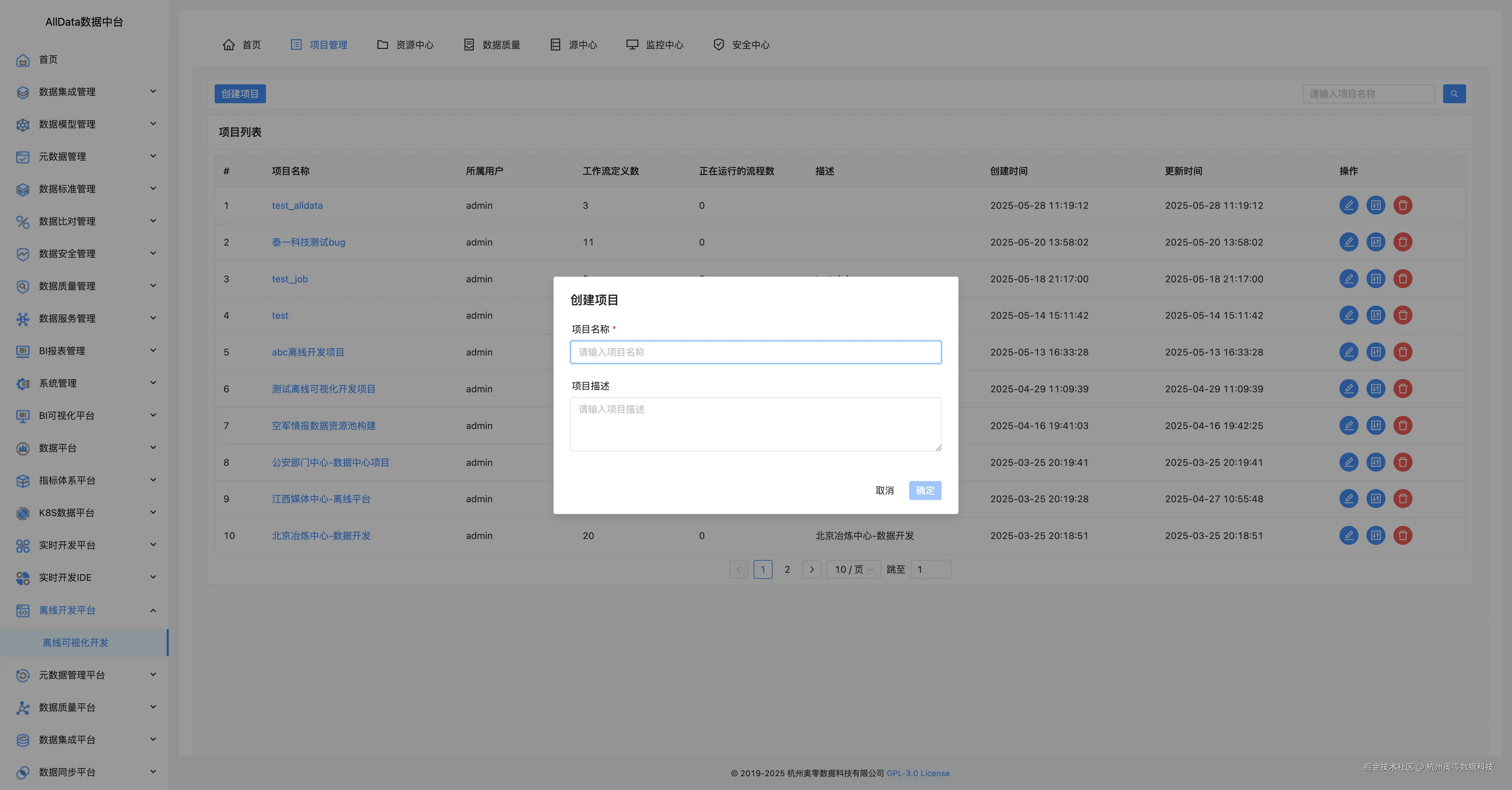Screen dimensions: 1512x790
Task: Click the 数据质量 icon in top navigation
Action: point(468,45)
